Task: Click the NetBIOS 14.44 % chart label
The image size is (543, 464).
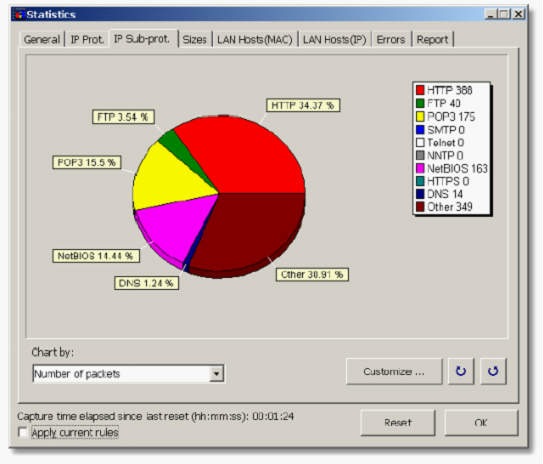Action: [x=96, y=256]
